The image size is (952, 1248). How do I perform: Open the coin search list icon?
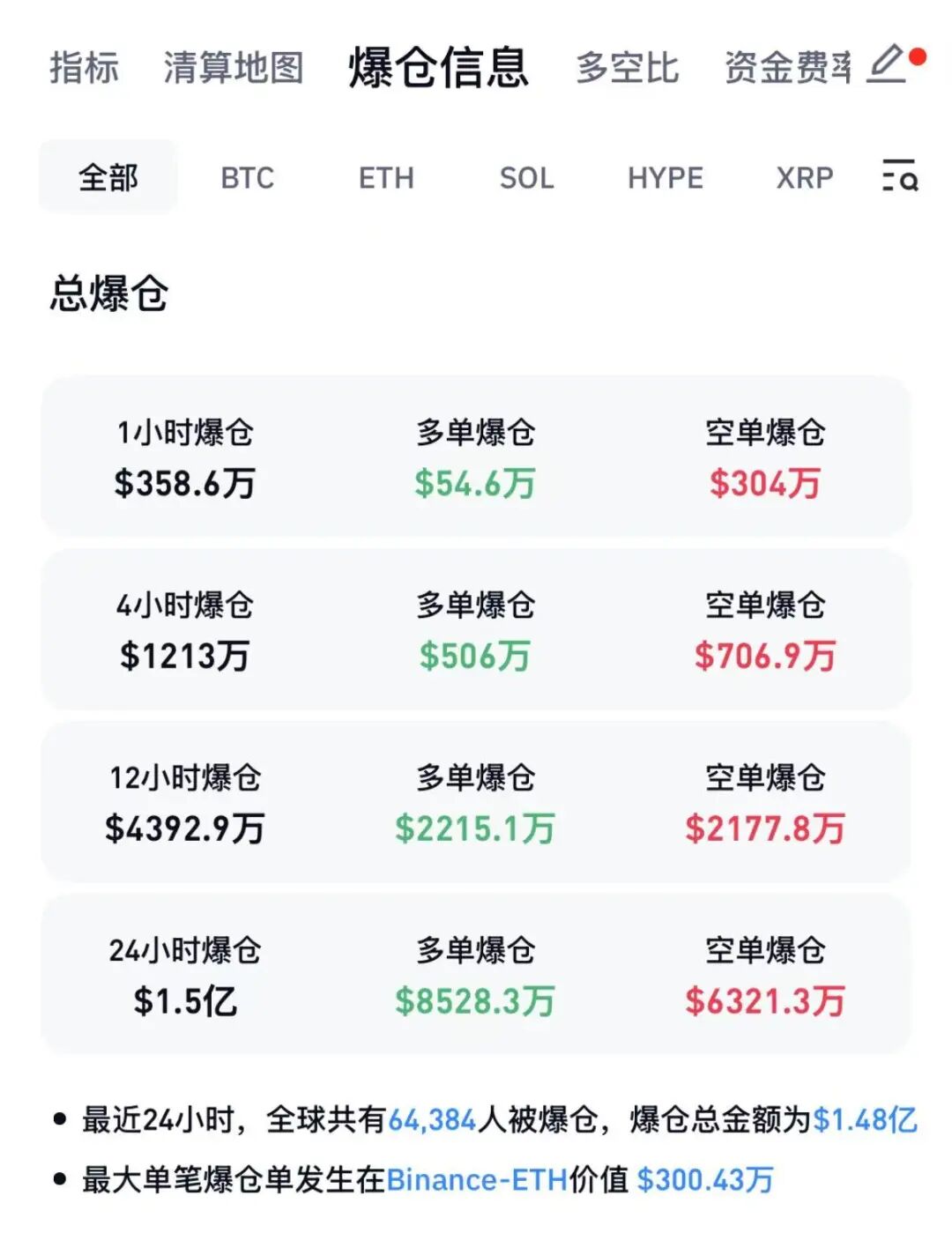click(x=900, y=176)
